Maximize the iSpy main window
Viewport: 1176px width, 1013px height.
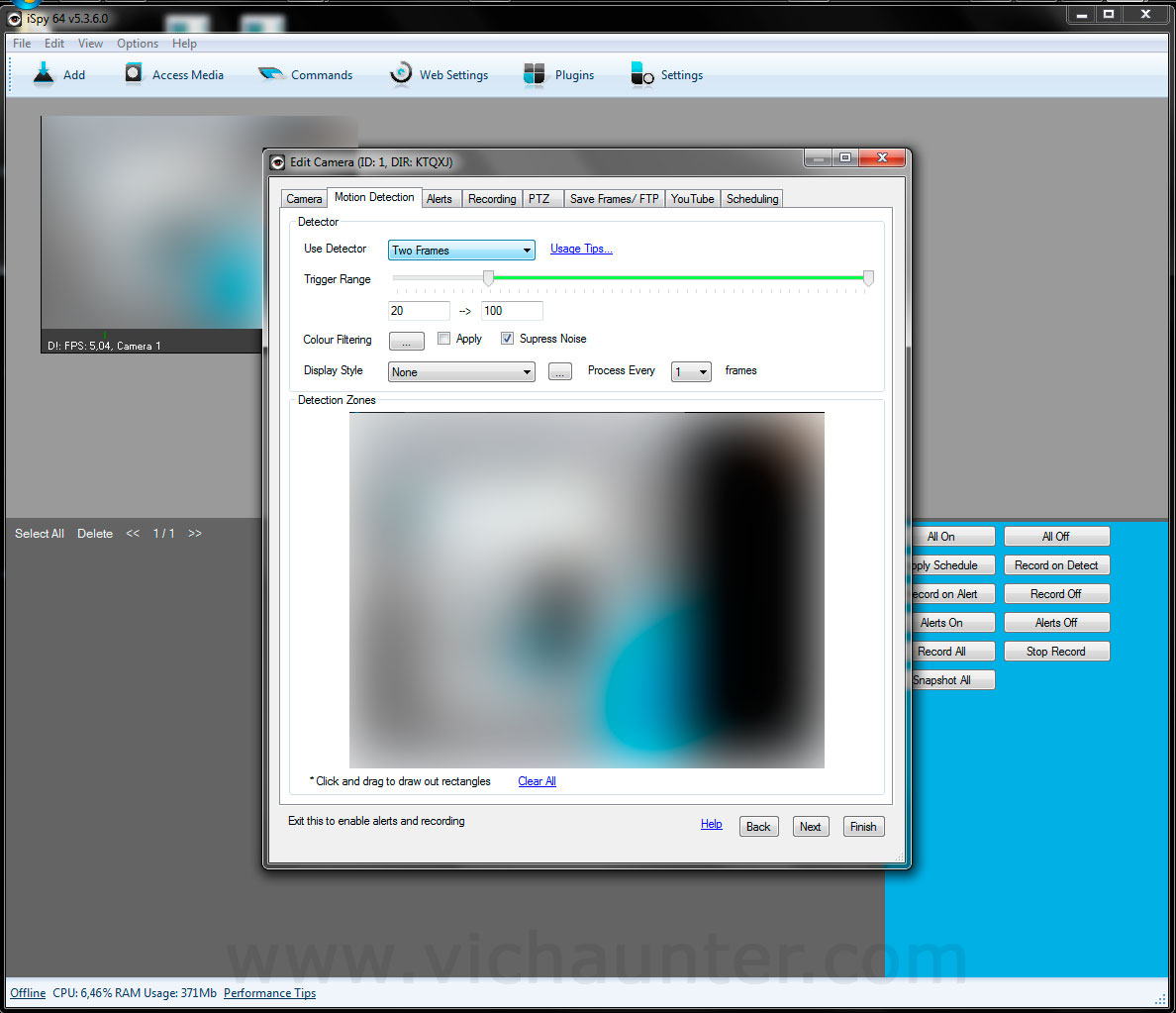pos(1109,14)
